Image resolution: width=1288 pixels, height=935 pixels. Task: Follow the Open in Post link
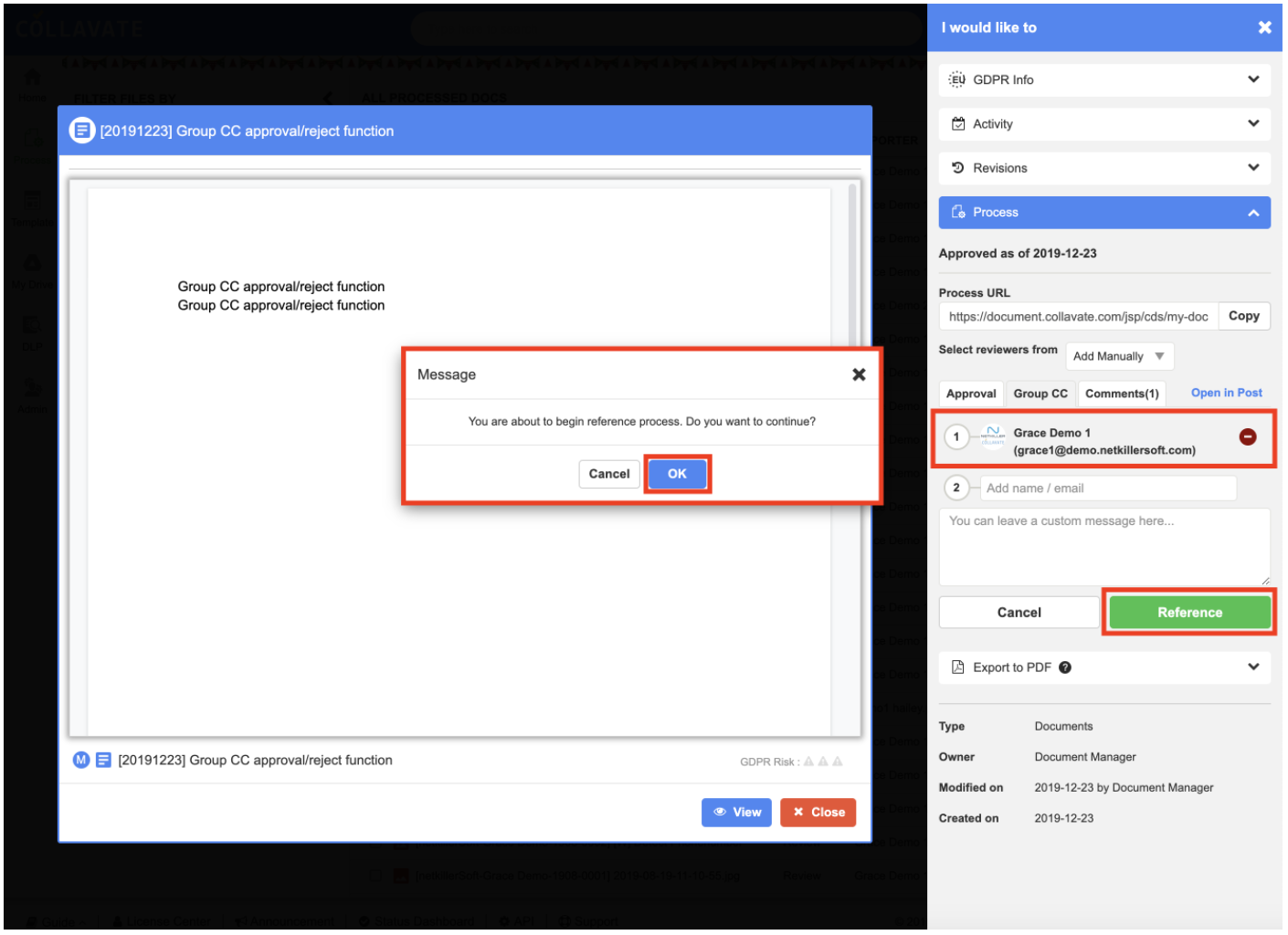[1227, 393]
